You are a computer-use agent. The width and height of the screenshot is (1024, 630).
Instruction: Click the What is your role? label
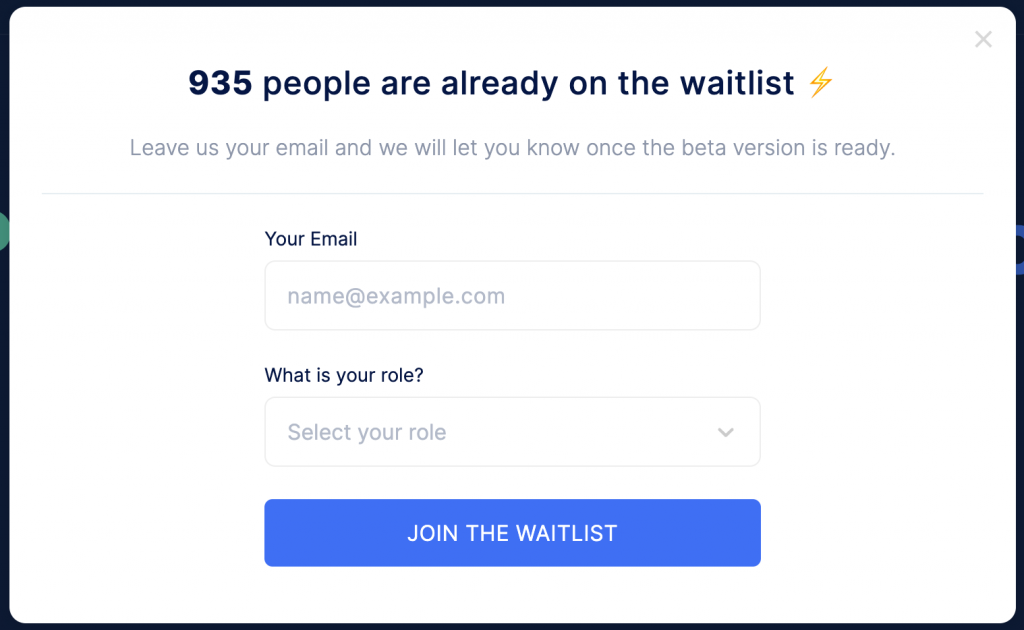(x=344, y=375)
